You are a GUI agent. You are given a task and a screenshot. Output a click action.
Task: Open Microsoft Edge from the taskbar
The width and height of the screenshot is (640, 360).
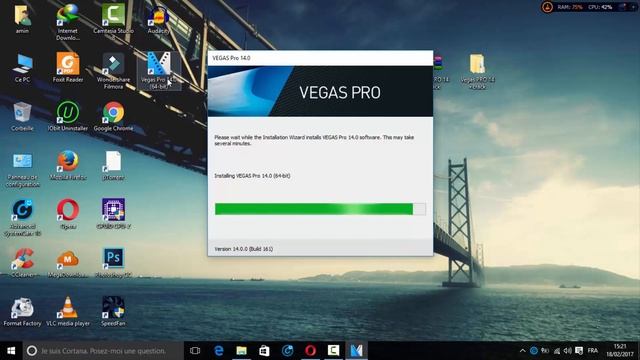pyautogui.click(x=219, y=351)
